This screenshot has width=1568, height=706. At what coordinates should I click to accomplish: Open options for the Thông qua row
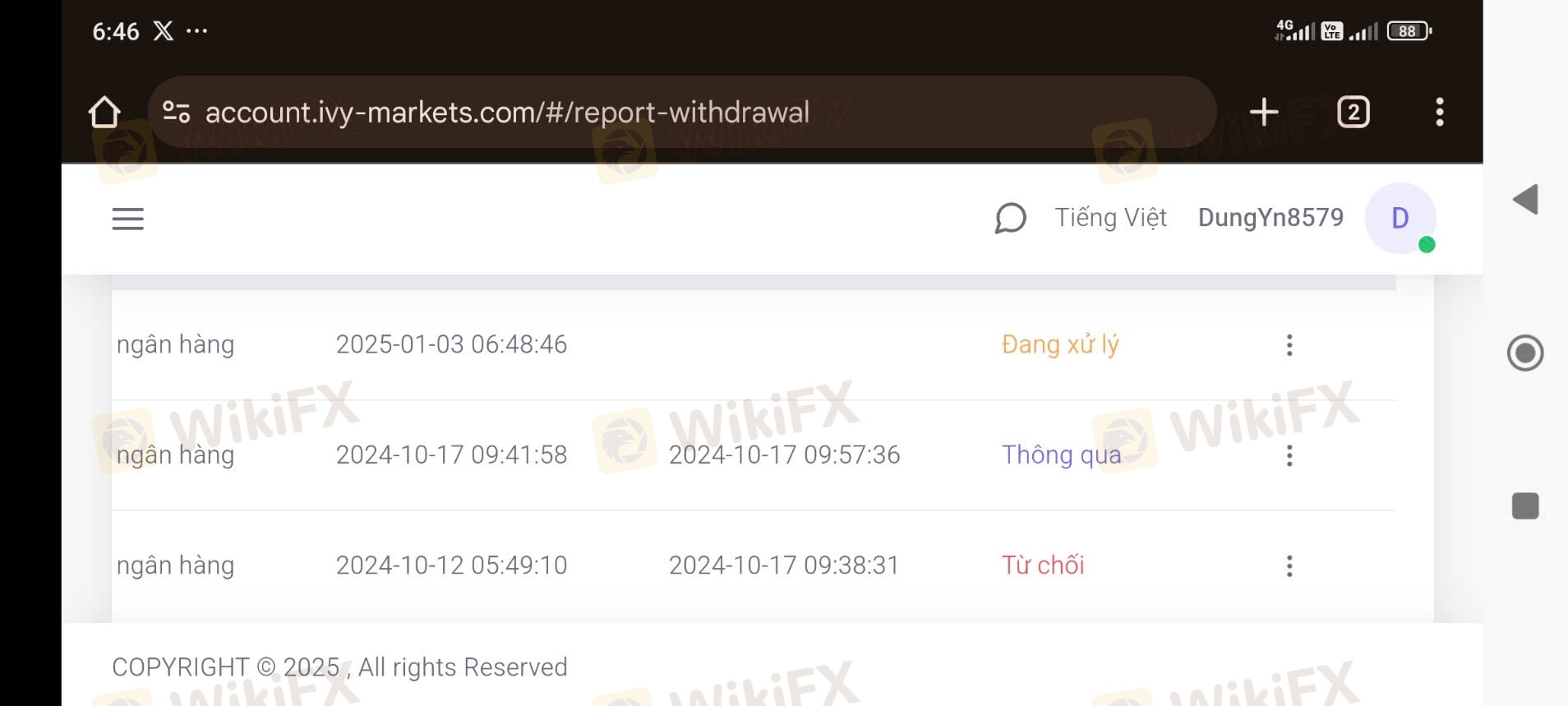click(x=1289, y=455)
